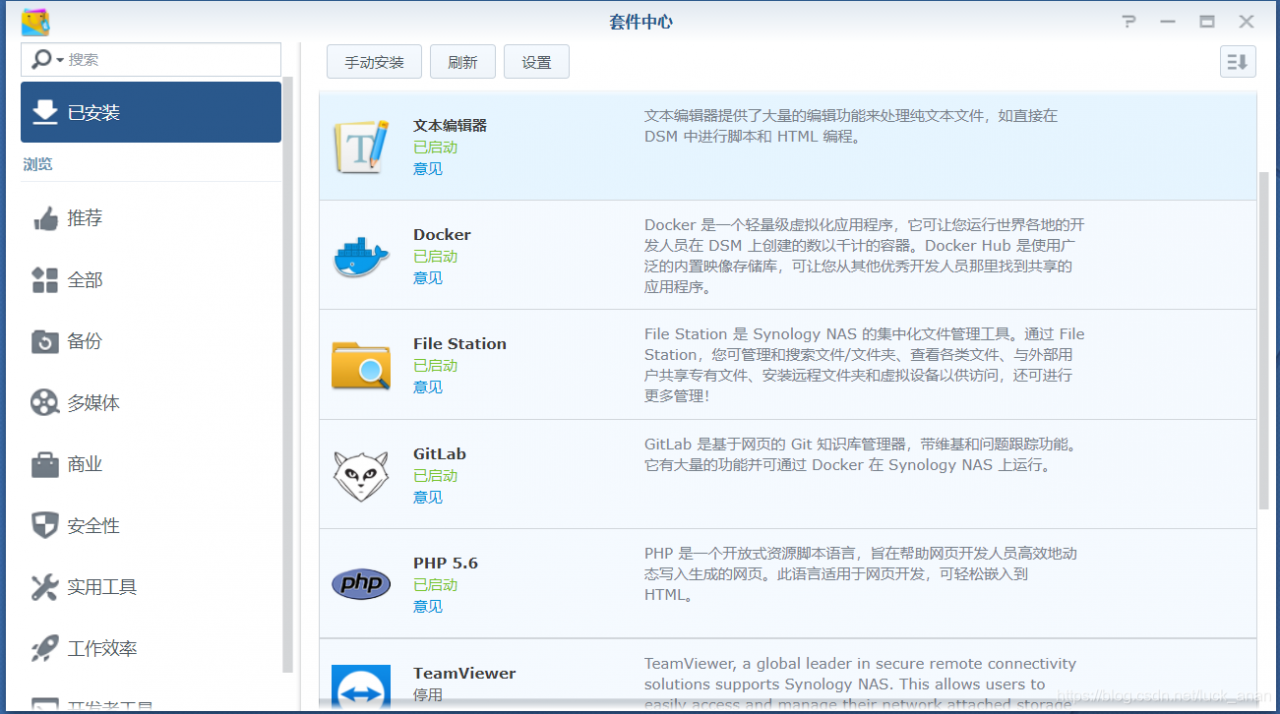Open the 推荐 recommended category
The width and height of the screenshot is (1280, 714).
tap(151, 218)
